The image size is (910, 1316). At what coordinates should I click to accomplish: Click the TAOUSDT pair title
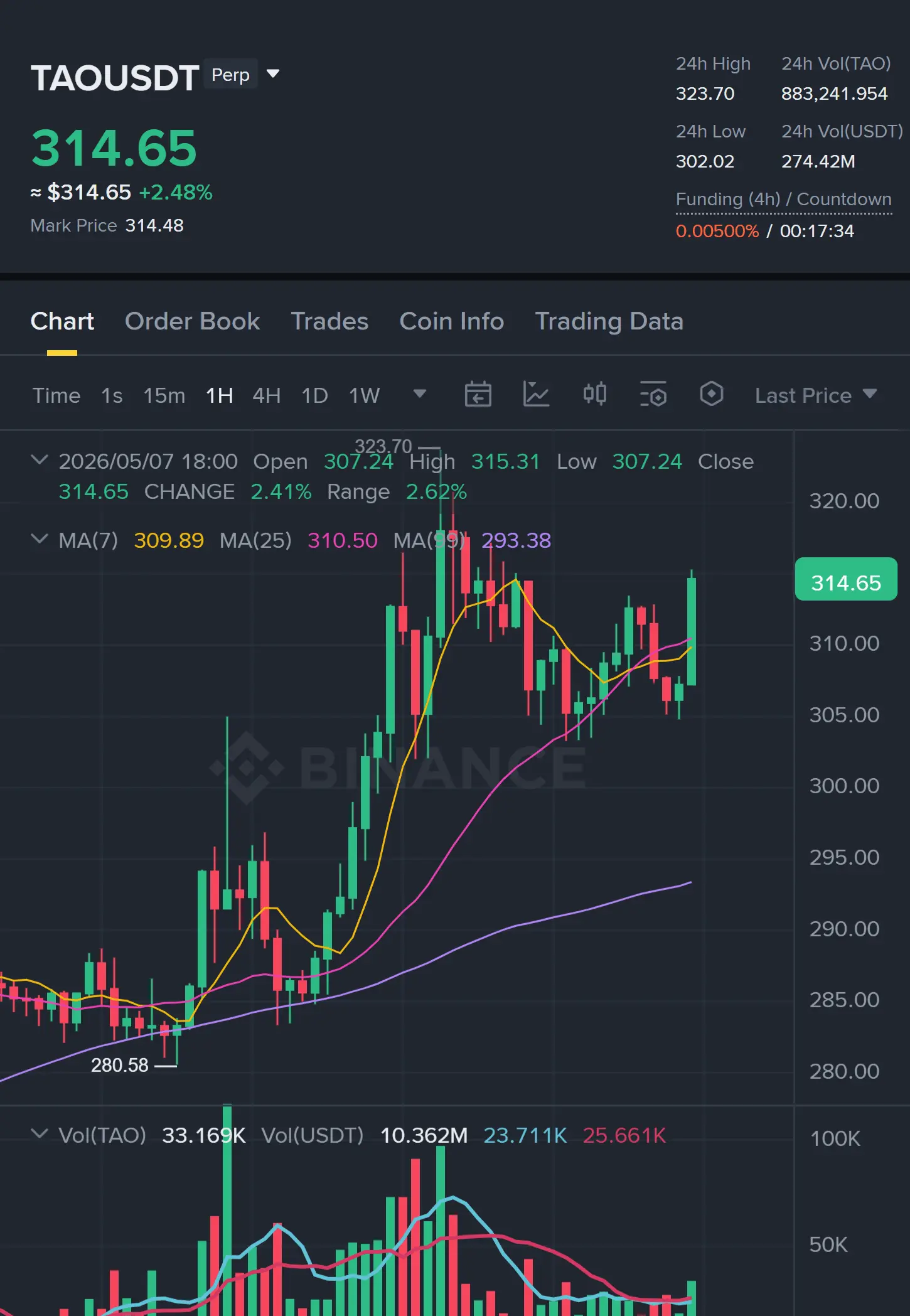pos(115,78)
